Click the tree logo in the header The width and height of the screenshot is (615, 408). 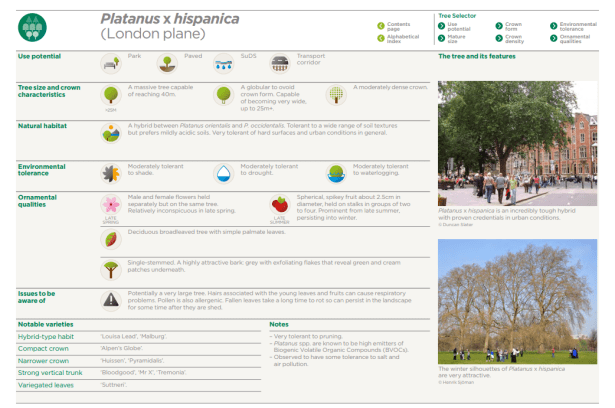pos(33,26)
